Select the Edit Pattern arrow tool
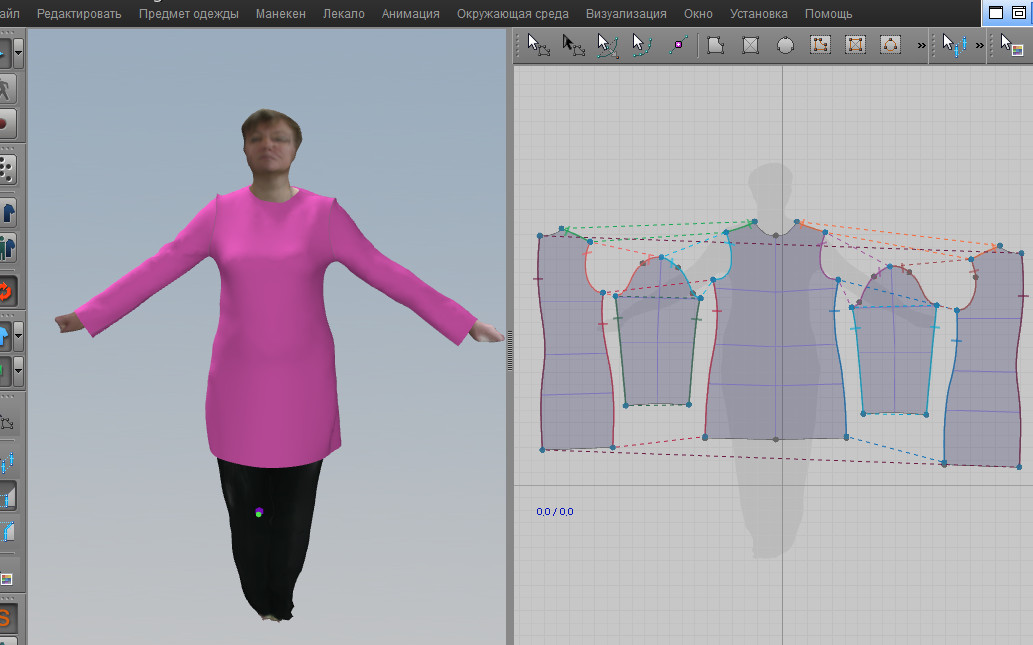This screenshot has height=645, width=1033. [x=538, y=45]
